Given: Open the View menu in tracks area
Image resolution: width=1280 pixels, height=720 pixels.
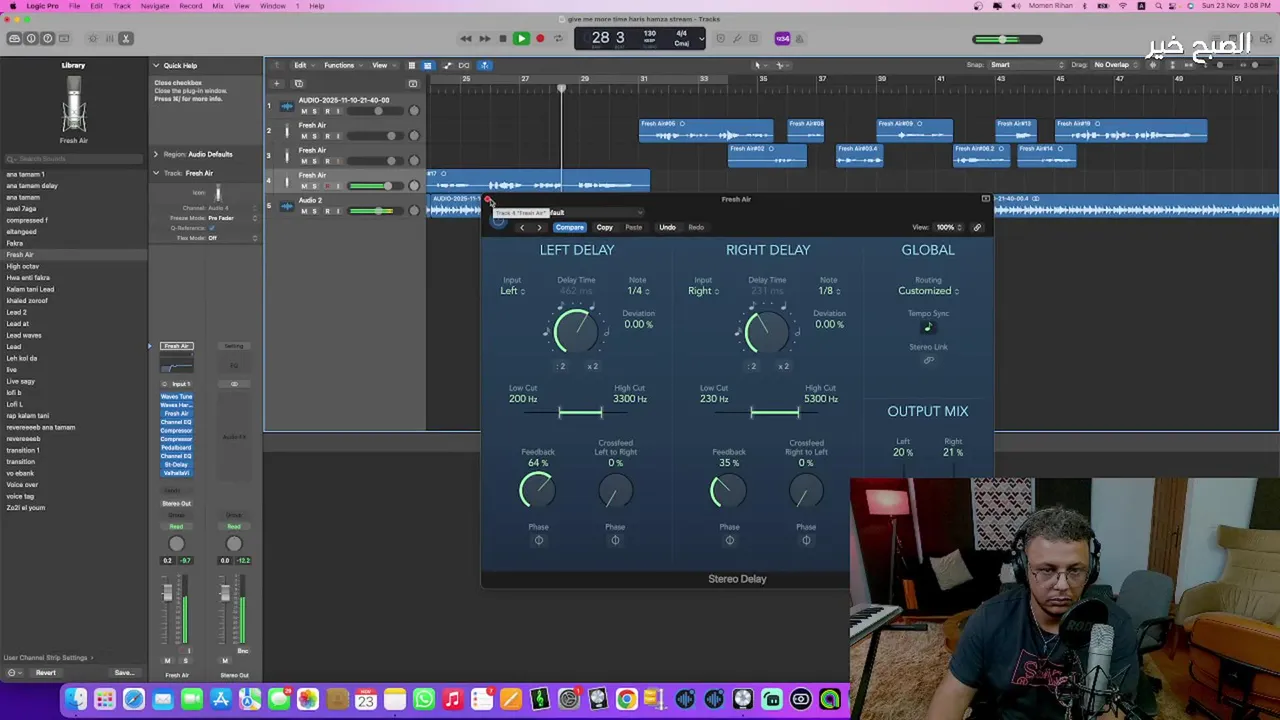Looking at the screenshot, I should pyautogui.click(x=382, y=65).
